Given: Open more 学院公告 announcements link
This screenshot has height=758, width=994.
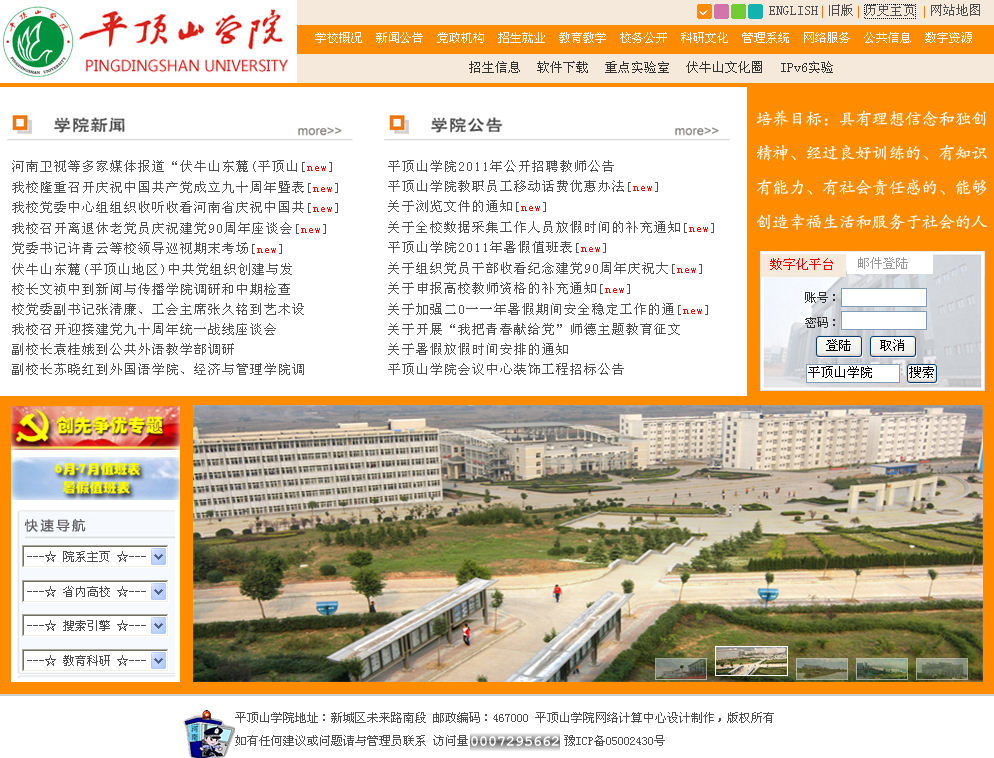Looking at the screenshot, I should point(696,131).
